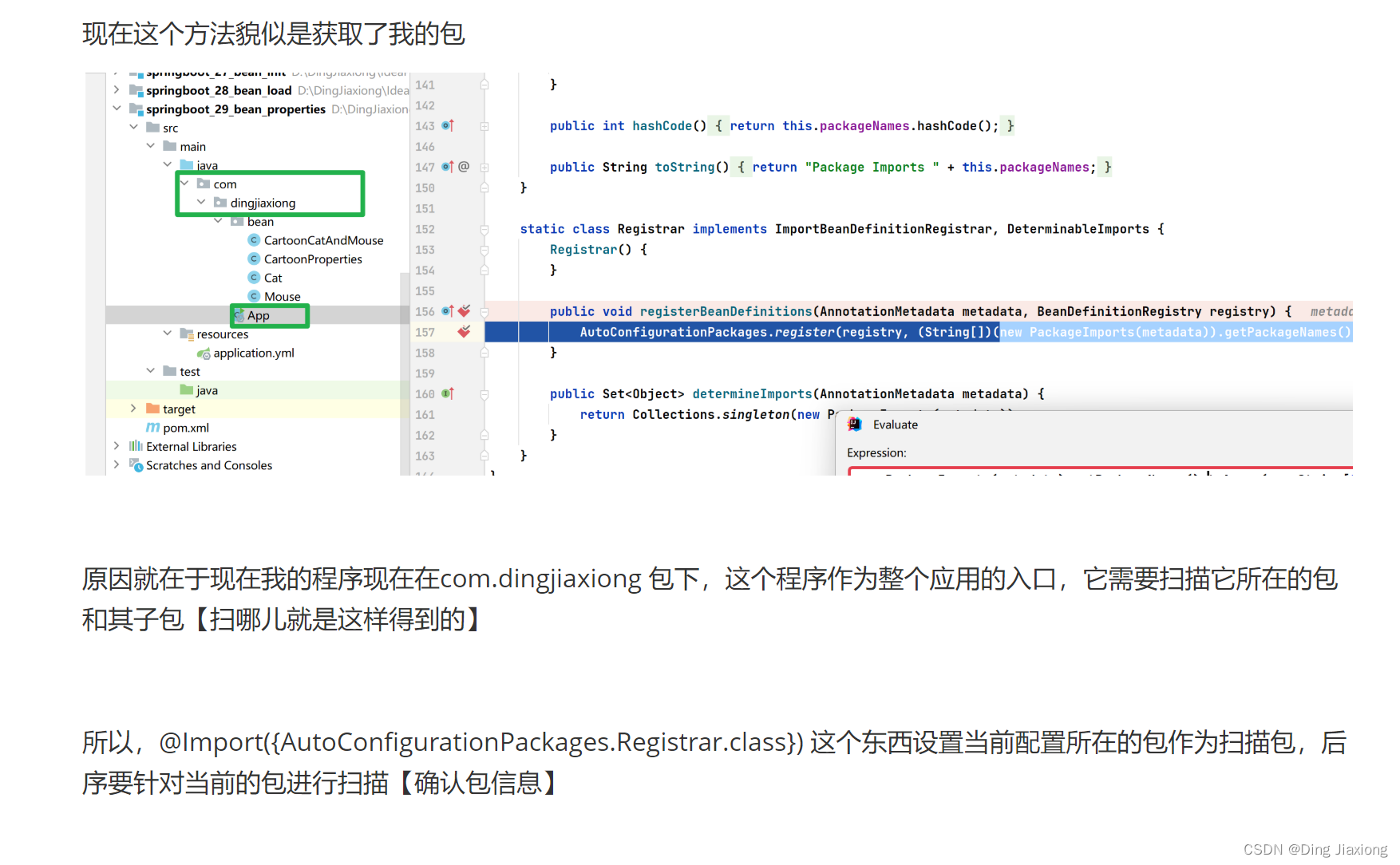Click the Mouse class icon
Screen dimensions: 1400x865
254,296
